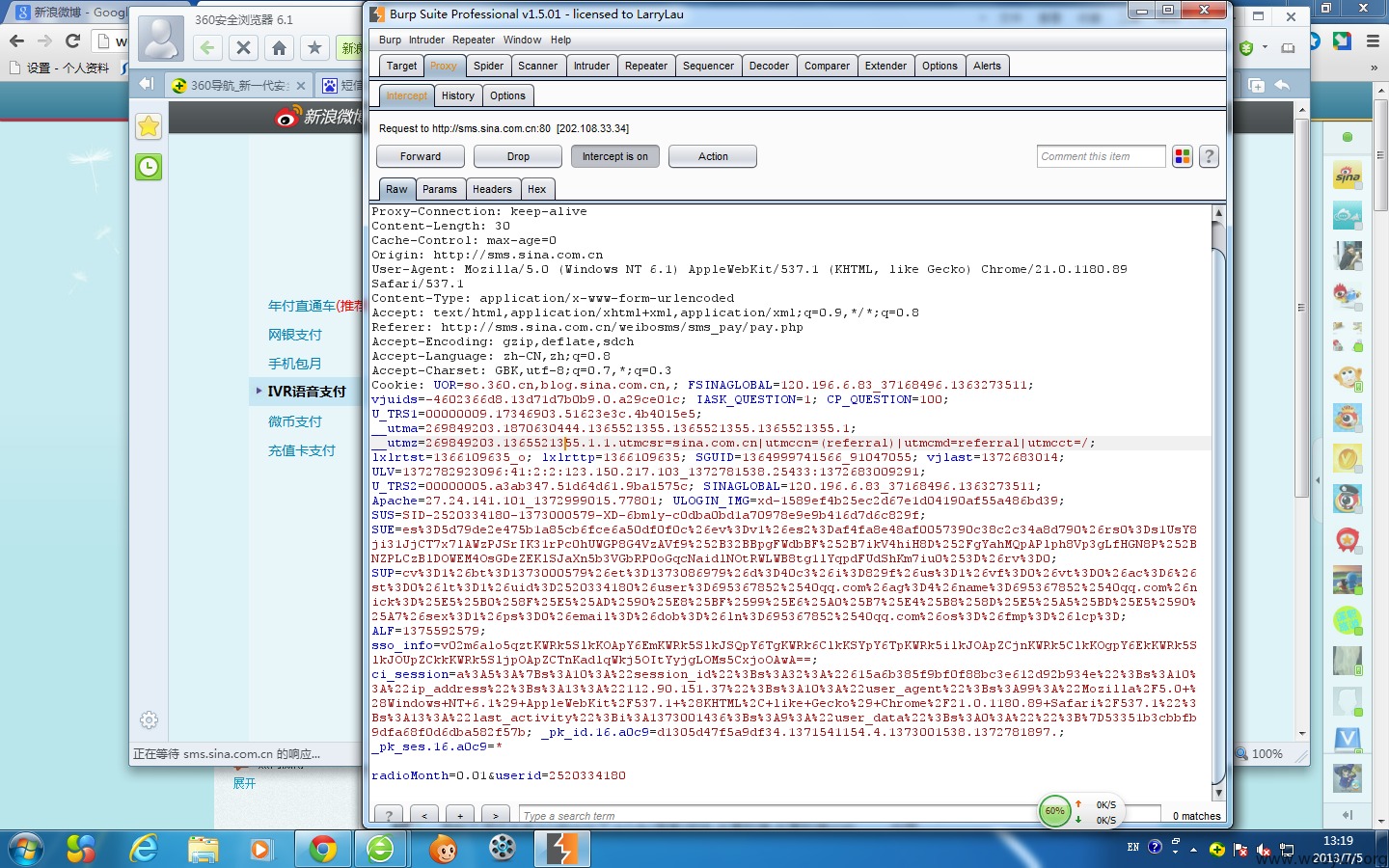Open the main Options tab
Image resolution: width=1389 pixels, height=868 pixels.
coord(940,66)
